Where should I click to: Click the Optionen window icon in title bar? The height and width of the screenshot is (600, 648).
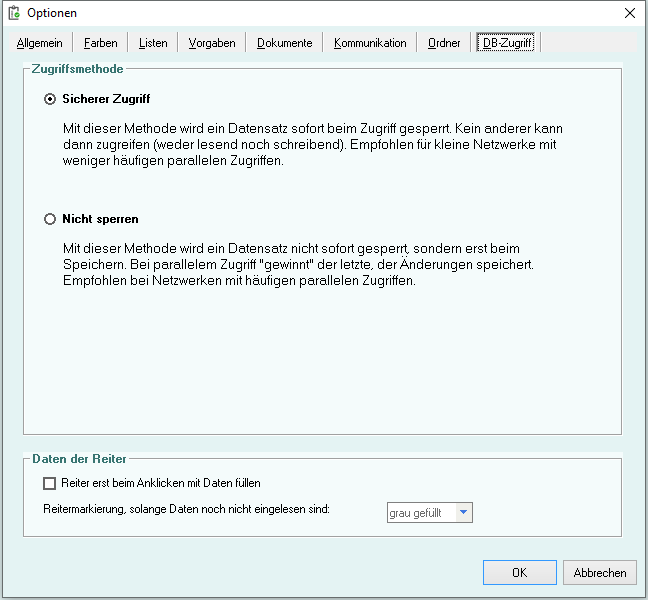14,13
